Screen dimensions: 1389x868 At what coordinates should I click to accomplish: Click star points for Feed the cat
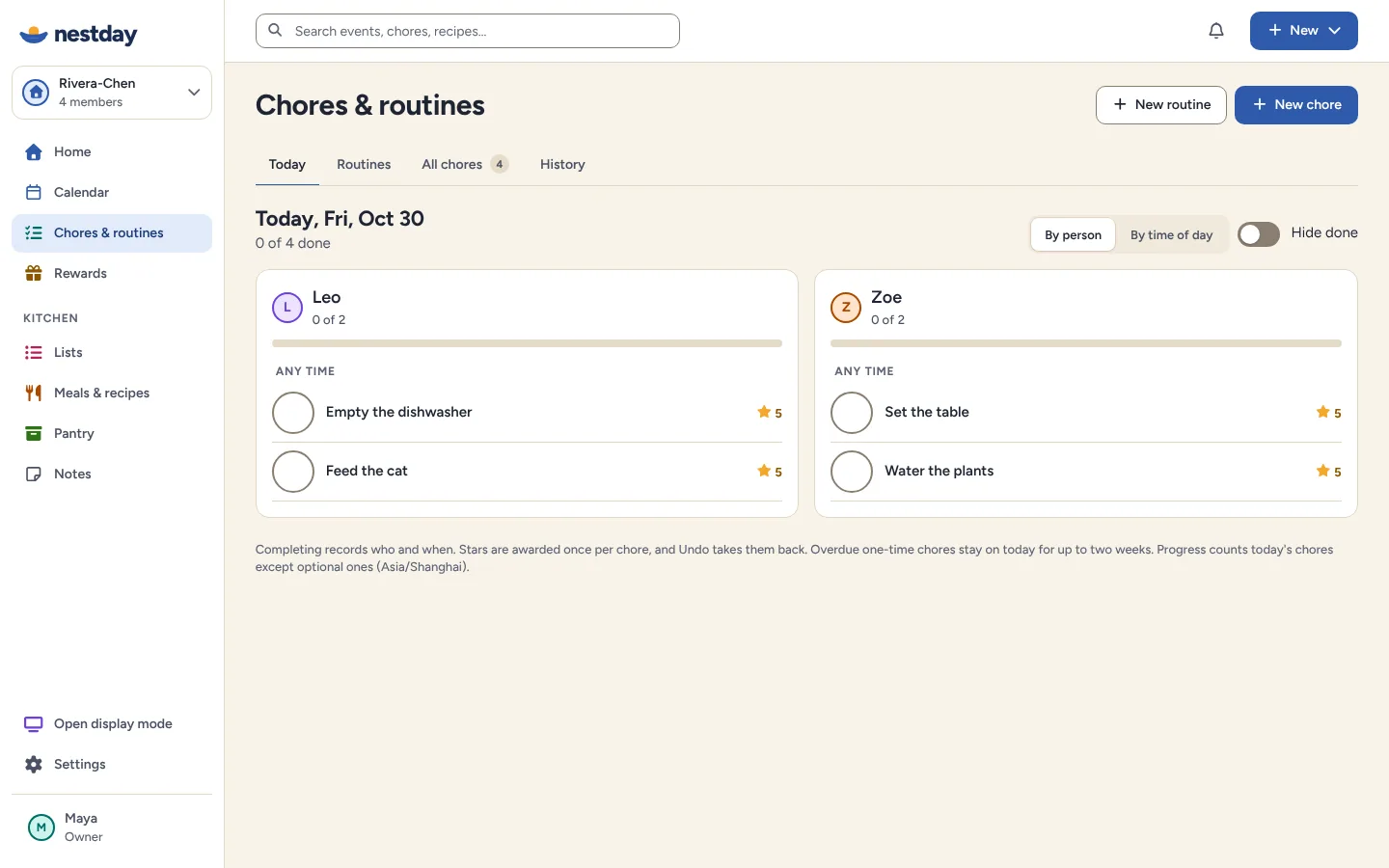(770, 472)
